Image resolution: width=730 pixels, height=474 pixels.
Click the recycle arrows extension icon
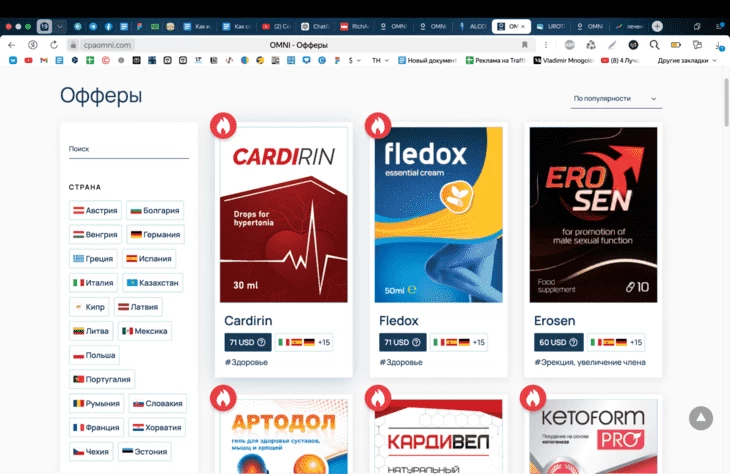tap(591, 45)
